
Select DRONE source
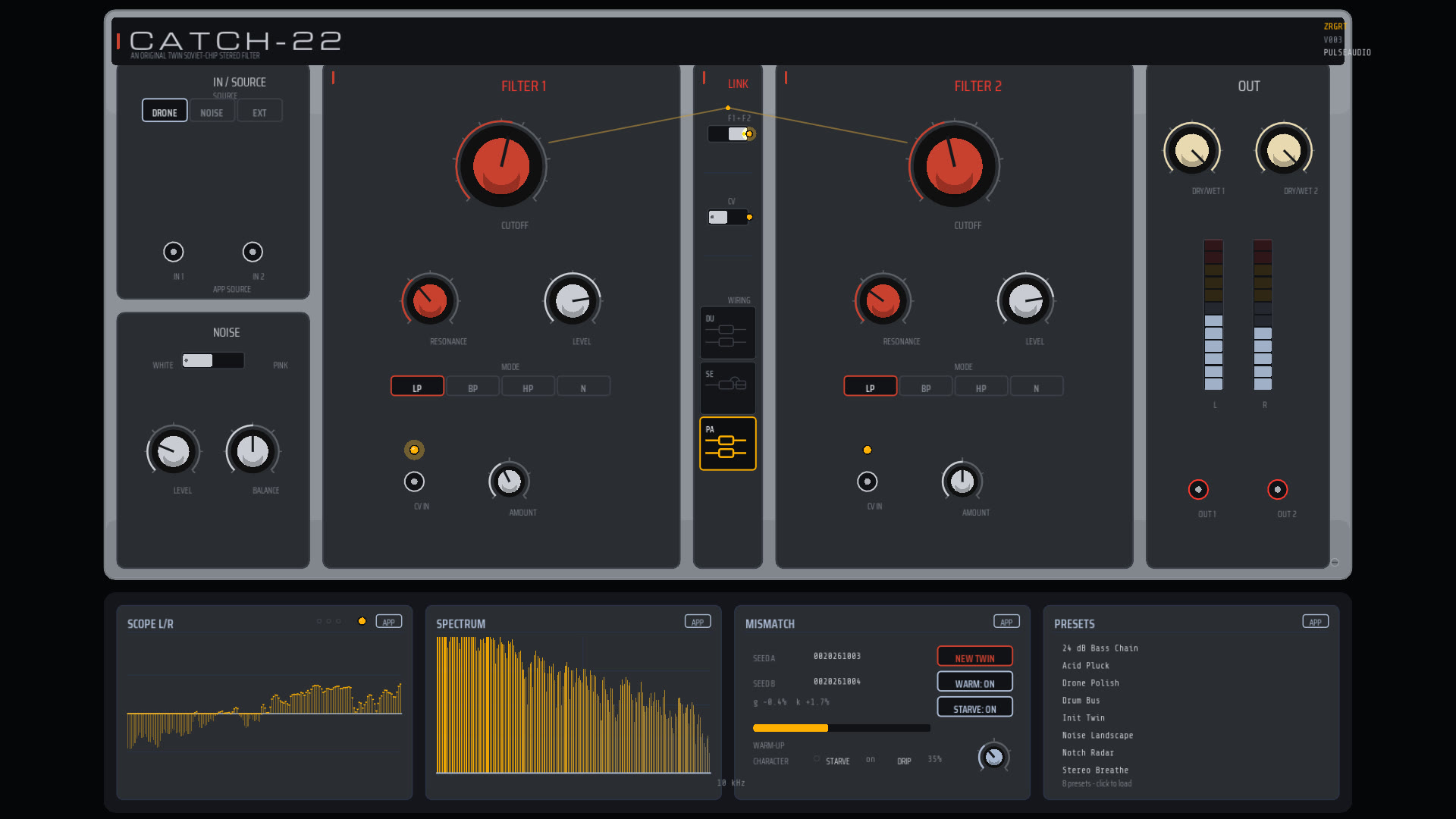point(165,111)
